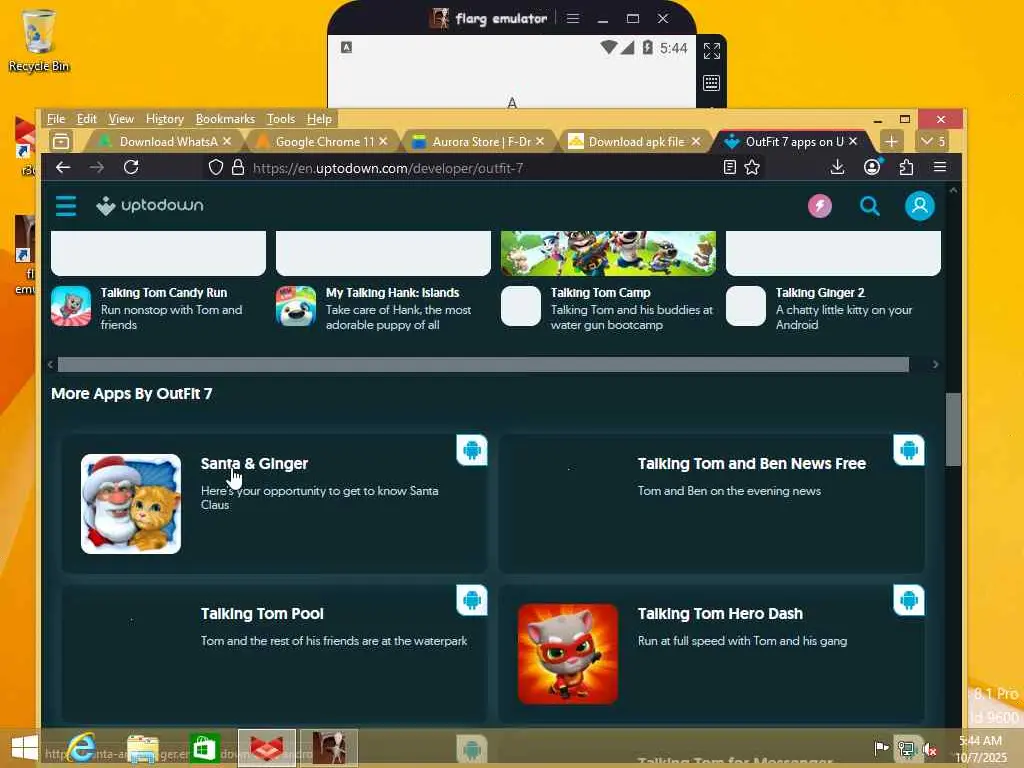Open the Help menu

319,119
